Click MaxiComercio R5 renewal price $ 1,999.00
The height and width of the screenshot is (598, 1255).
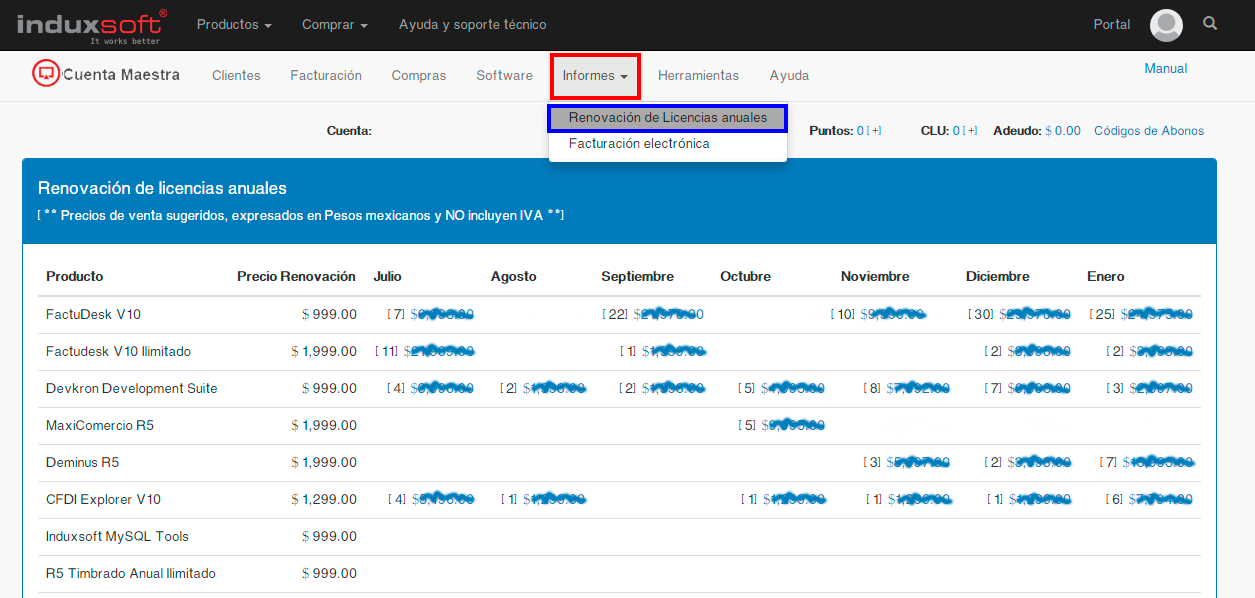324,426
